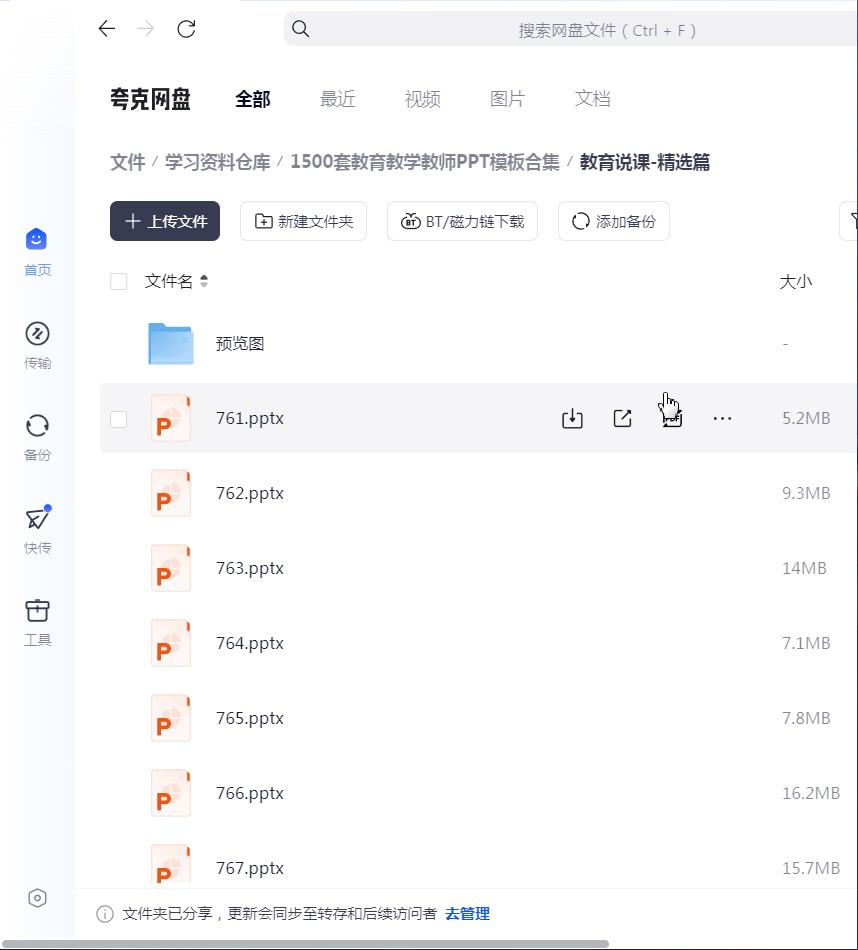This screenshot has width=858, height=950.
Task: Switch to the 视频 tab
Action: click(x=422, y=99)
